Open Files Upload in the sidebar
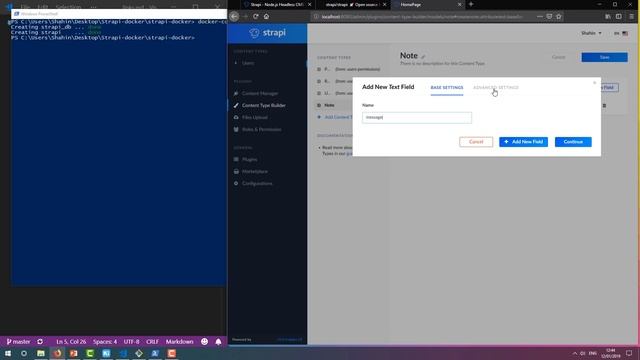640x360 pixels. (255, 118)
